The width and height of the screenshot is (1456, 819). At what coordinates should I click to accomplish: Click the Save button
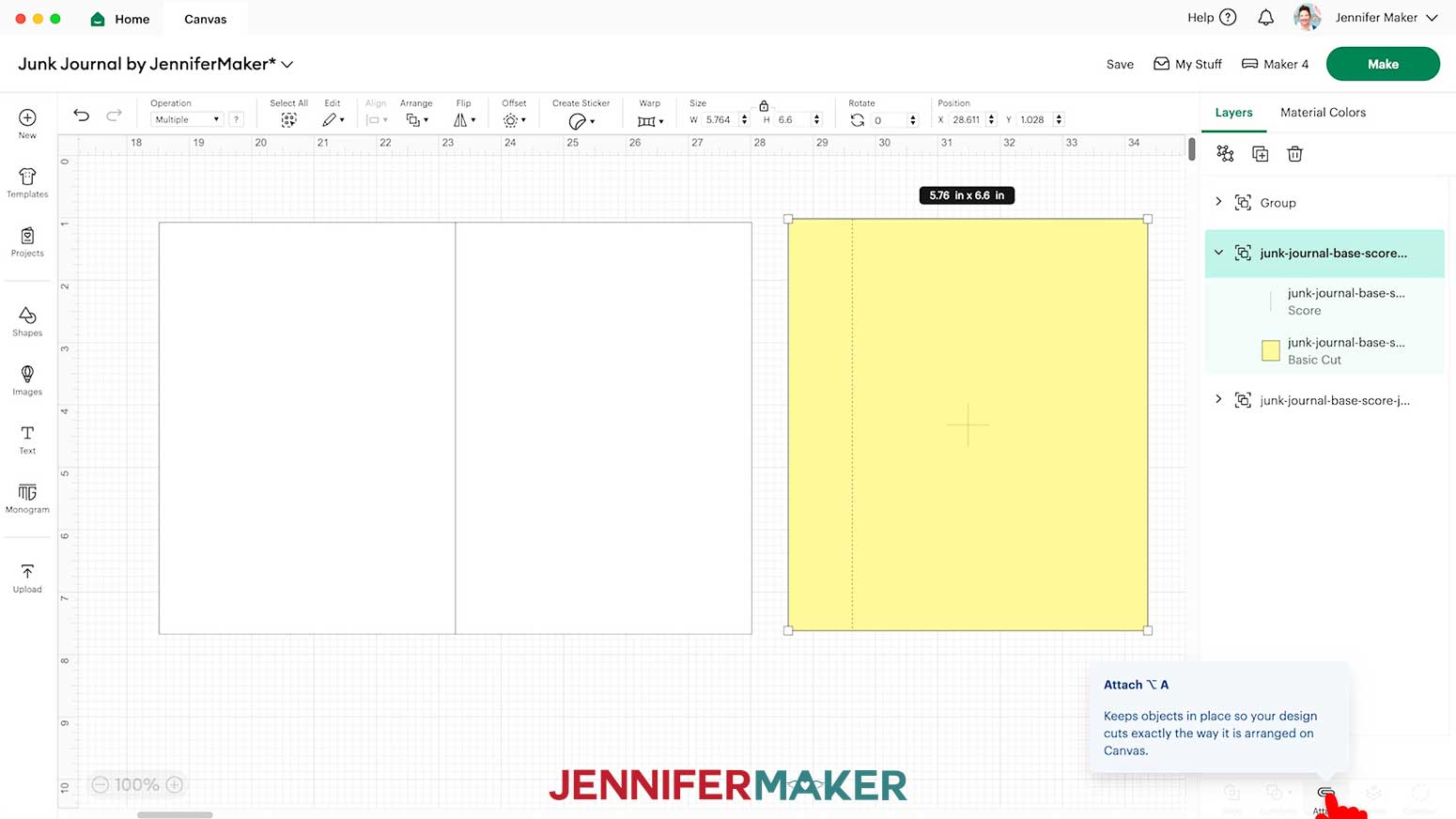[x=1120, y=64]
